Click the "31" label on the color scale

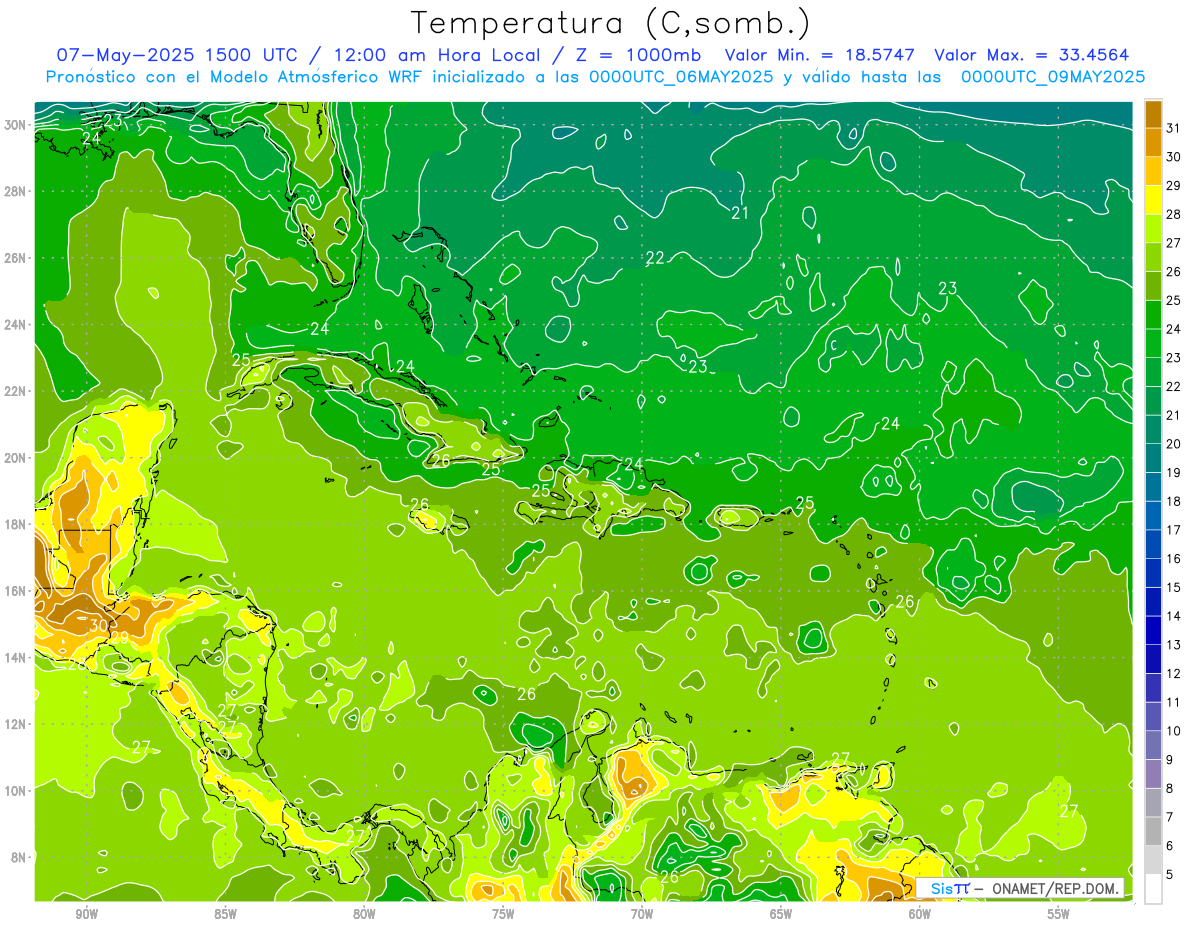point(1174,128)
